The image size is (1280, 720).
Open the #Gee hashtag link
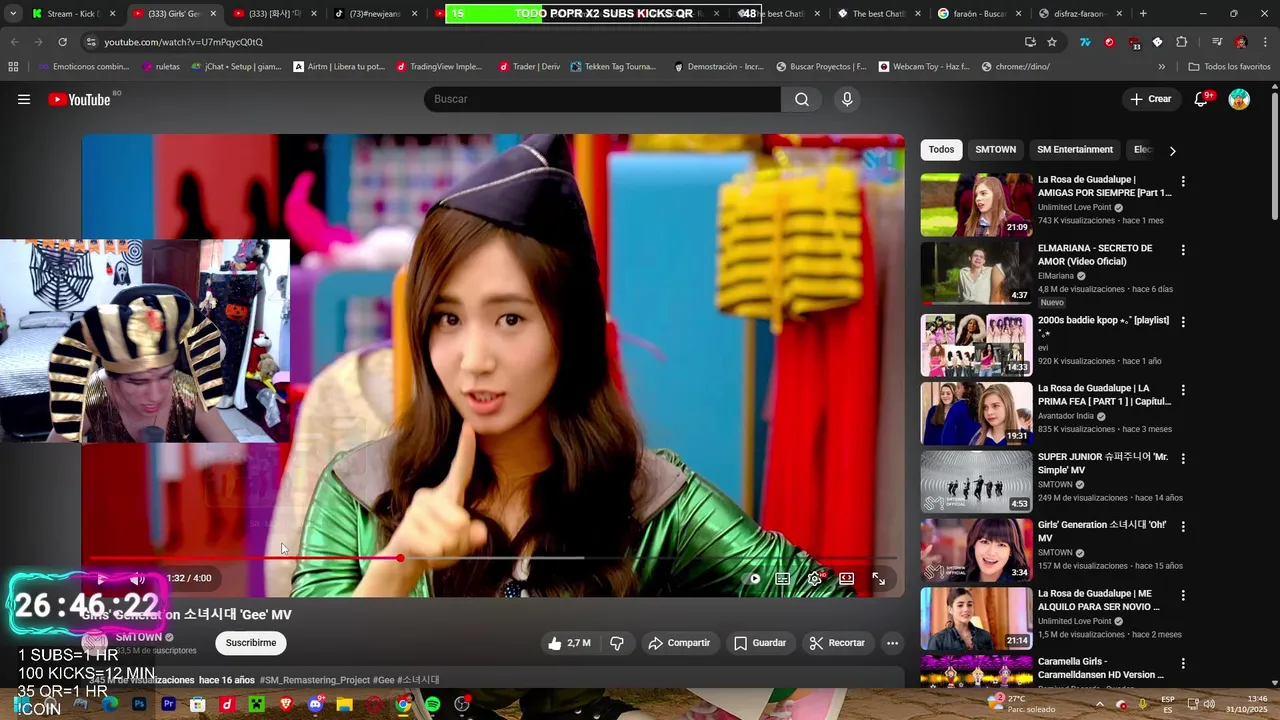pyautogui.click(x=383, y=680)
